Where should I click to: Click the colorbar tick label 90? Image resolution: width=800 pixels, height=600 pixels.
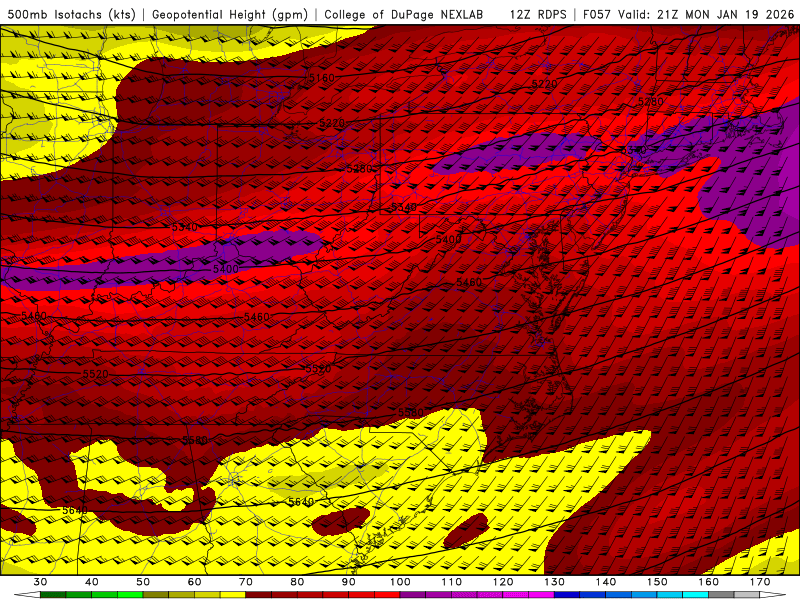click(348, 582)
